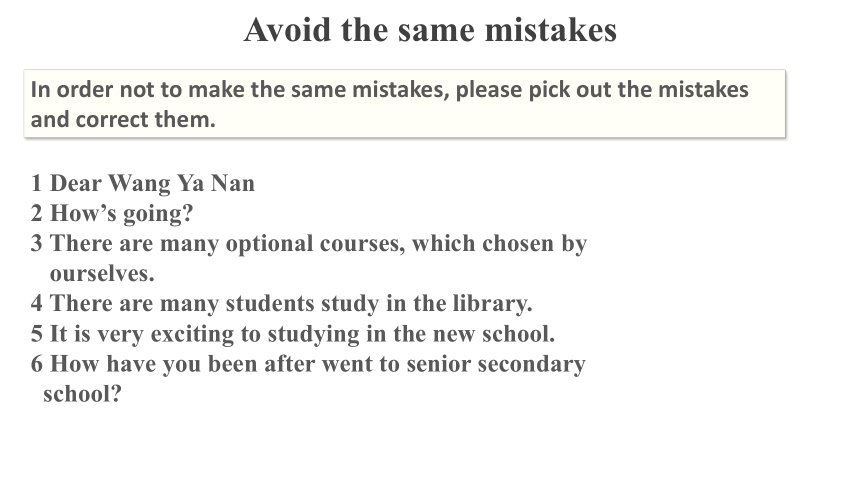860x484 pixels.
Task: Click the 'Avoid the same mistakes' title
Action: click(x=431, y=30)
